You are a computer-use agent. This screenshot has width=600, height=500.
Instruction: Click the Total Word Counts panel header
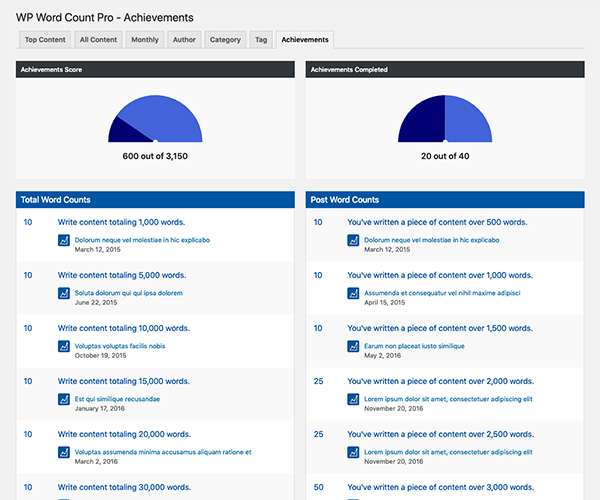click(155, 200)
